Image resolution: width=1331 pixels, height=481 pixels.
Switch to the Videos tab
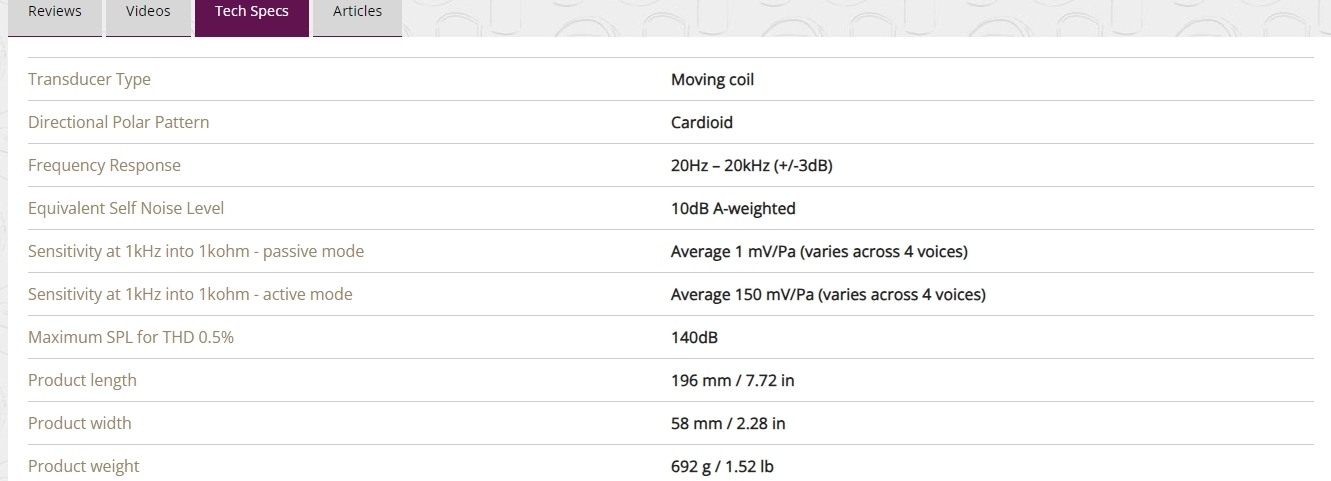pyautogui.click(x=148, y=12)
